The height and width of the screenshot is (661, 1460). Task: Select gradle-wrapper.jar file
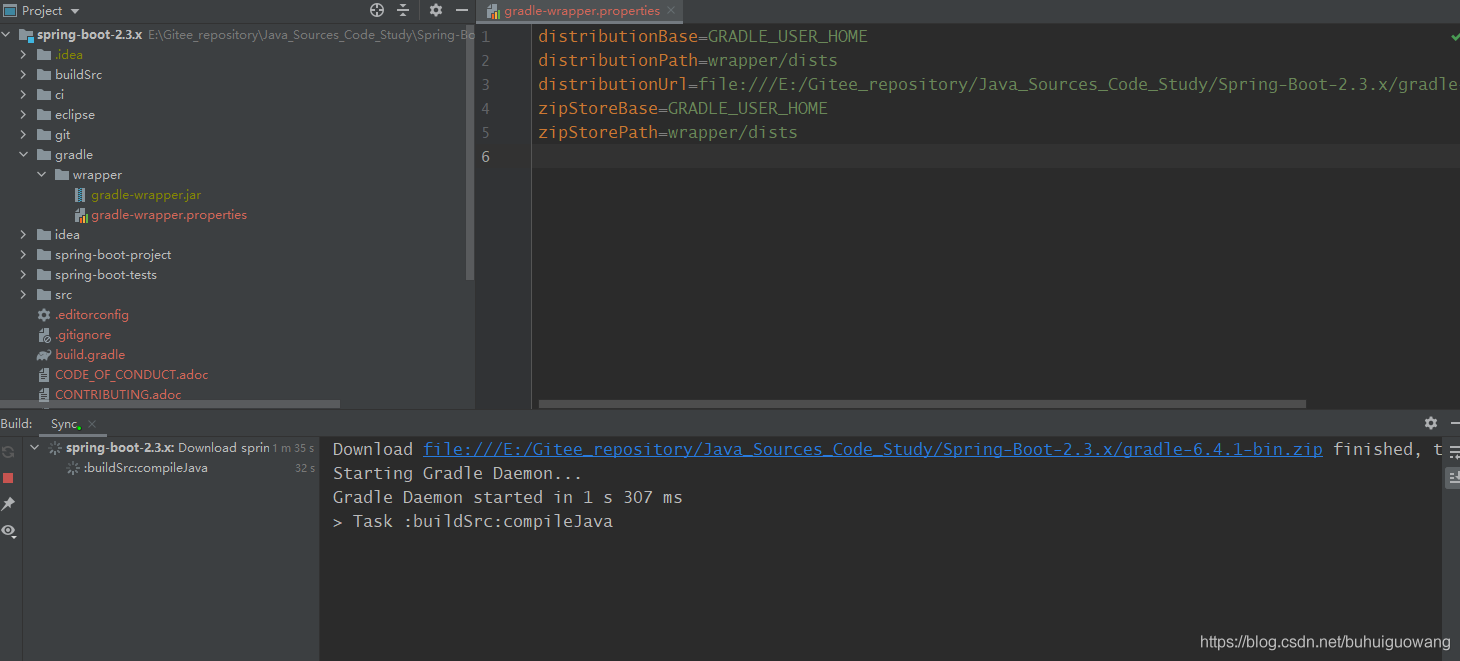tap(146, 195)
